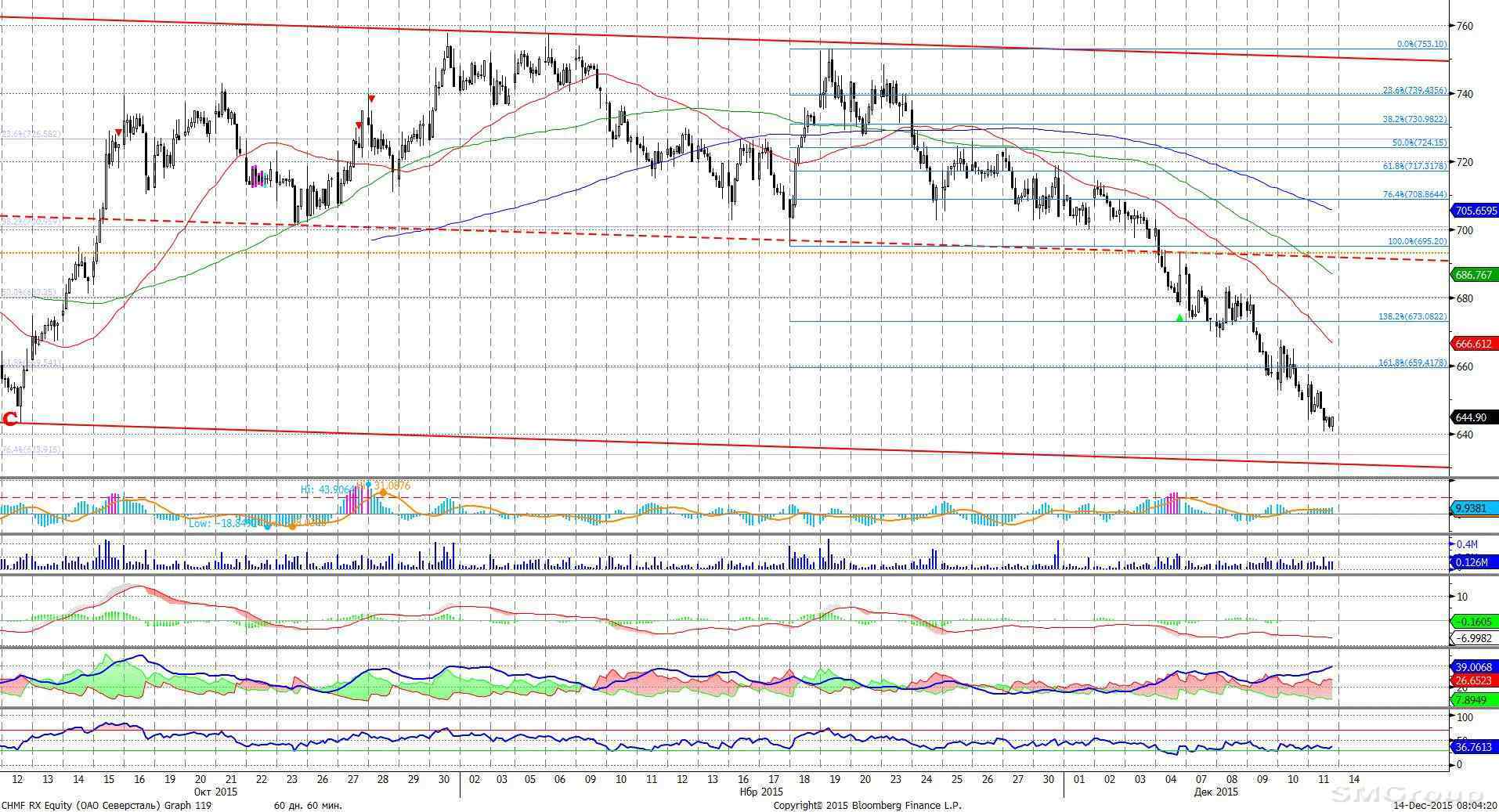Click the green up-triangle signal marker
This screenshot has width=1499, height=812.
pos(1179,317)
